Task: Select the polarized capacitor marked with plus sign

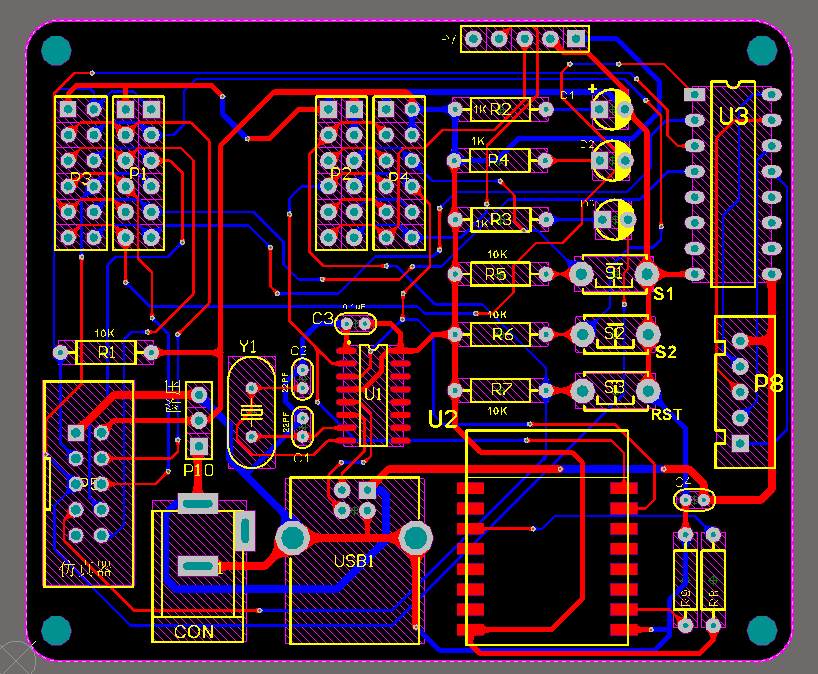Action: [x=612, y=109]
